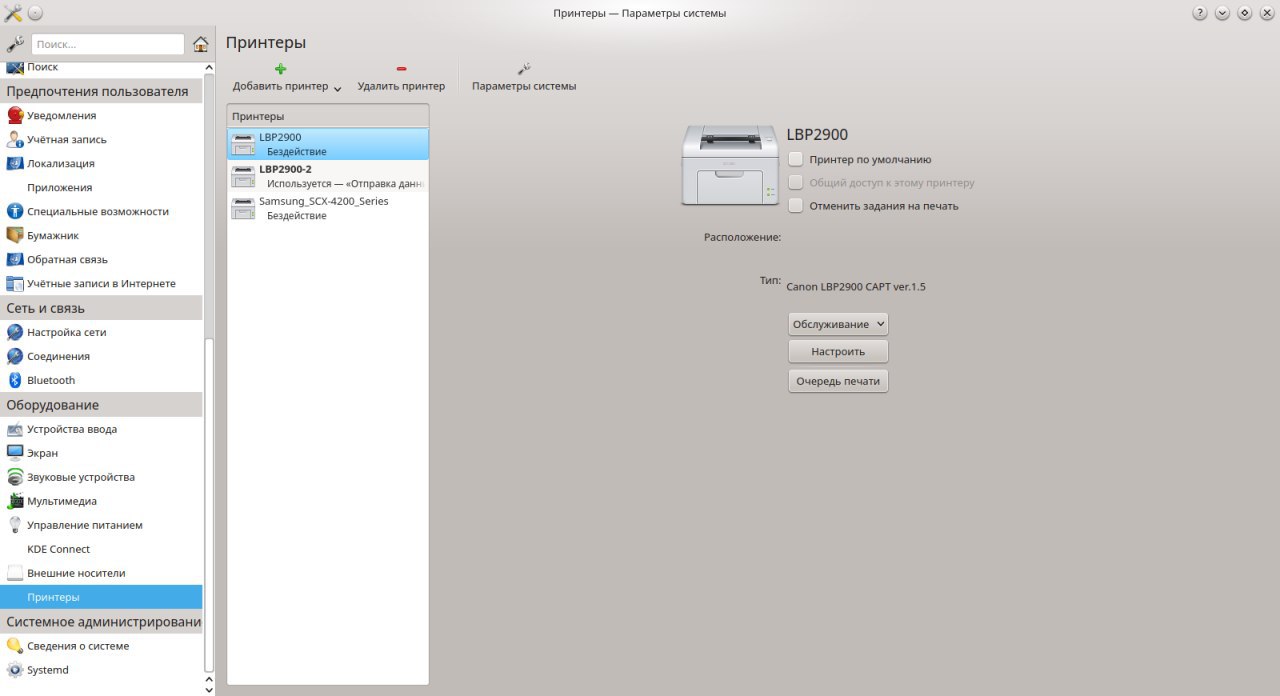Click the Управление питанием lightbulb icon
The width and height of the screenshot is (1280, 696).
point(15,525)
